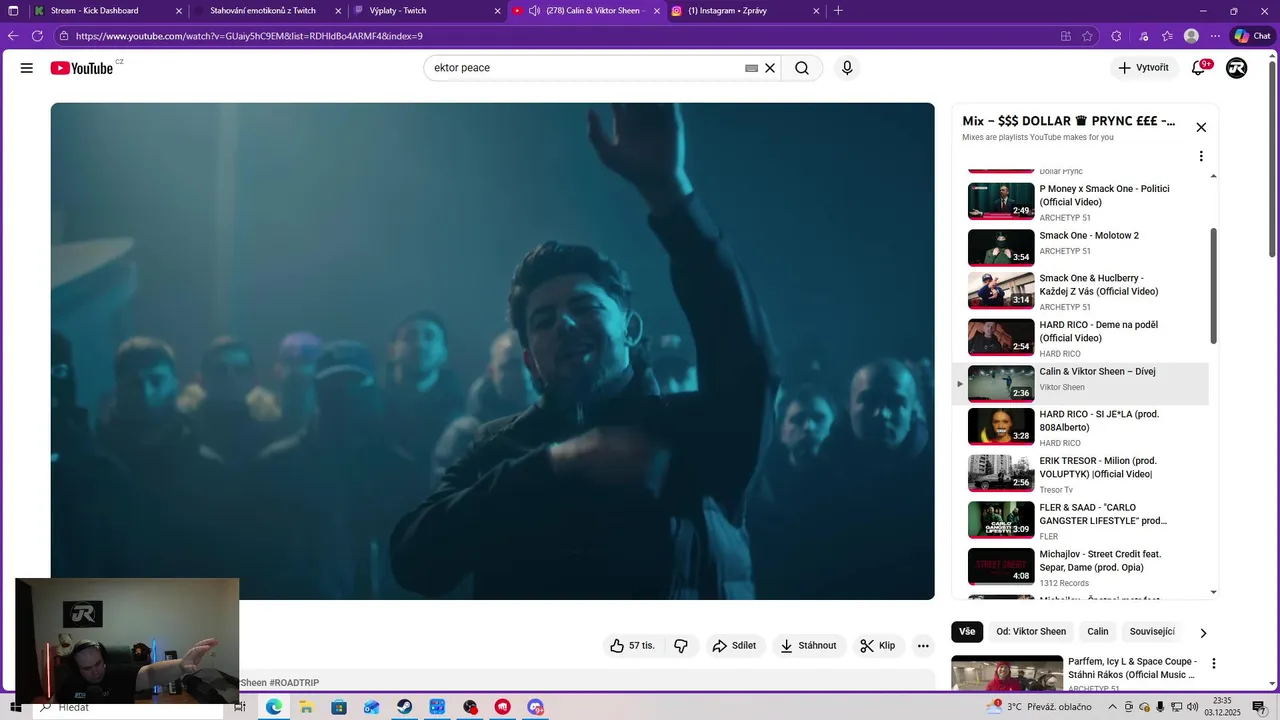Click the magnifier search button

802,68
